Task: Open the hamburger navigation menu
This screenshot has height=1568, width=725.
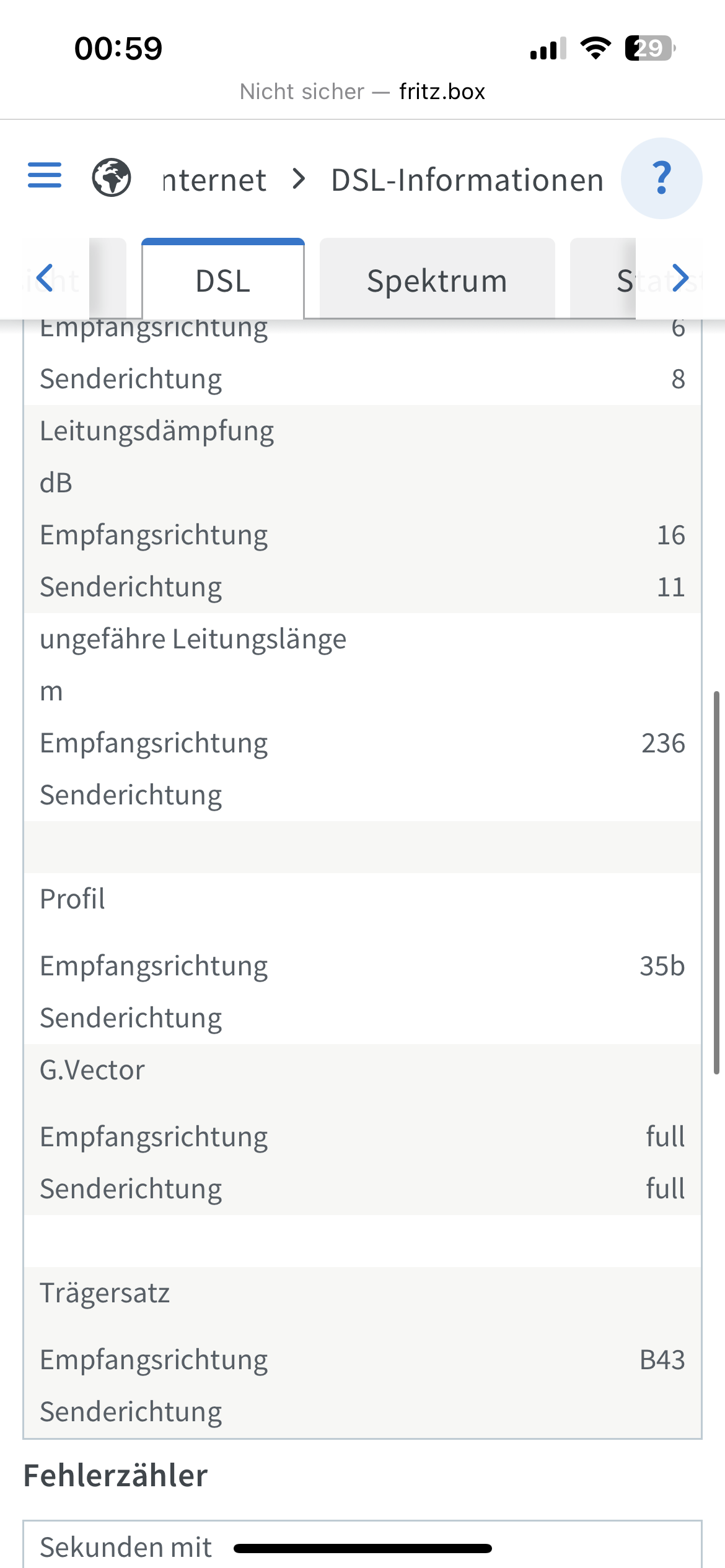Action: click(45, 176)
